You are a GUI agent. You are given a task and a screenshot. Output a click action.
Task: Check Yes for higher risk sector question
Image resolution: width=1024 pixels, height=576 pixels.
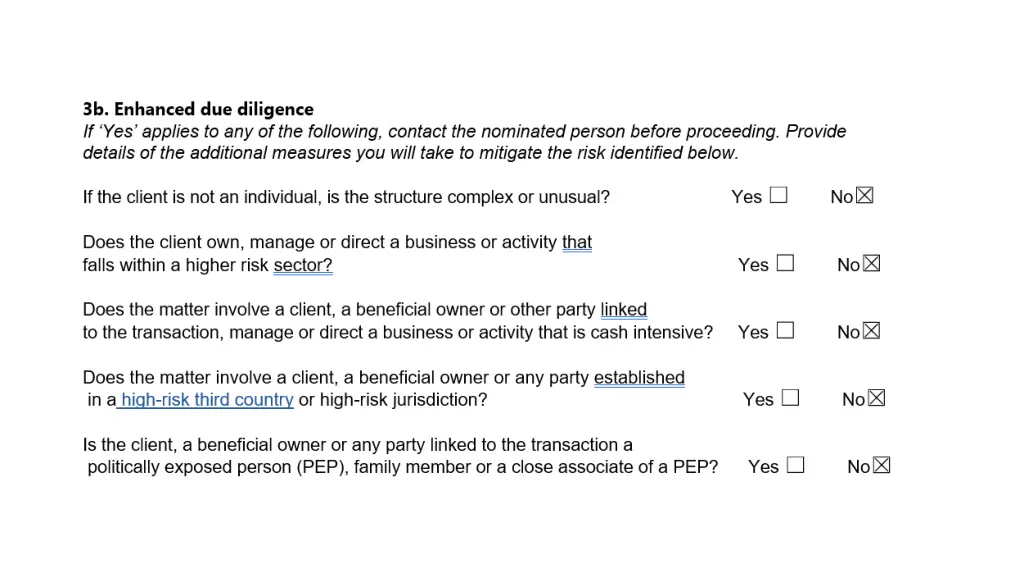coord(785,264)
